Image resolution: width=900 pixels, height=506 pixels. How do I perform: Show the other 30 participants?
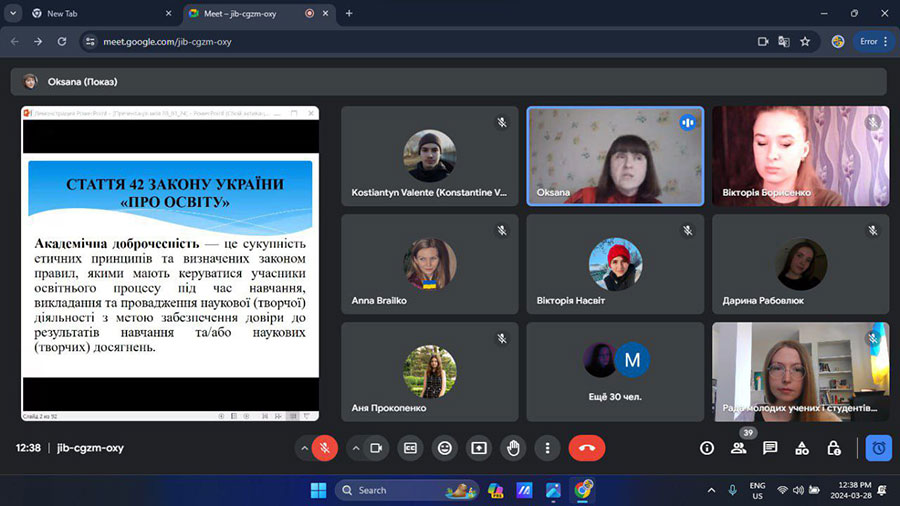pos(615,372)
